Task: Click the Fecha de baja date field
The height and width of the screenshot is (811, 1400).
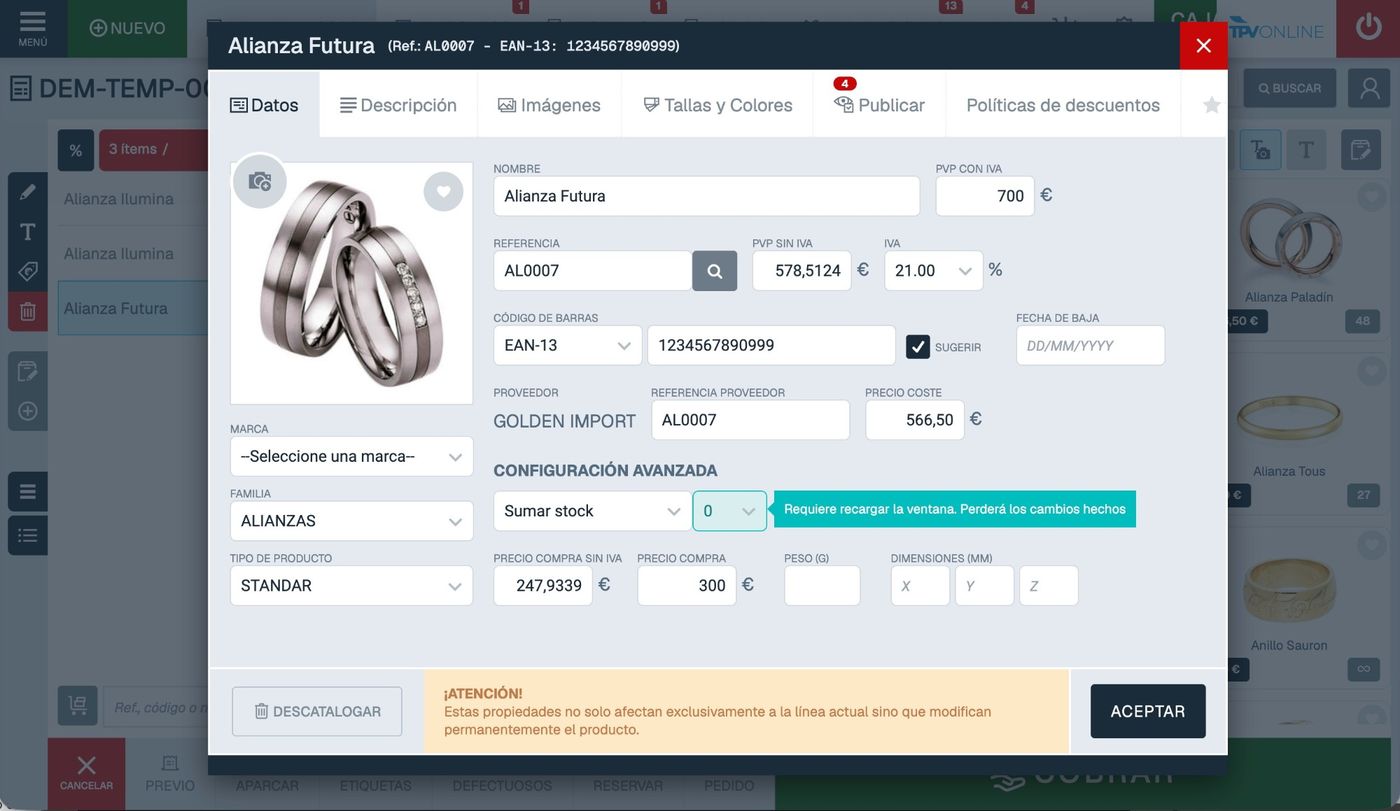Action: click(1091, 345)
